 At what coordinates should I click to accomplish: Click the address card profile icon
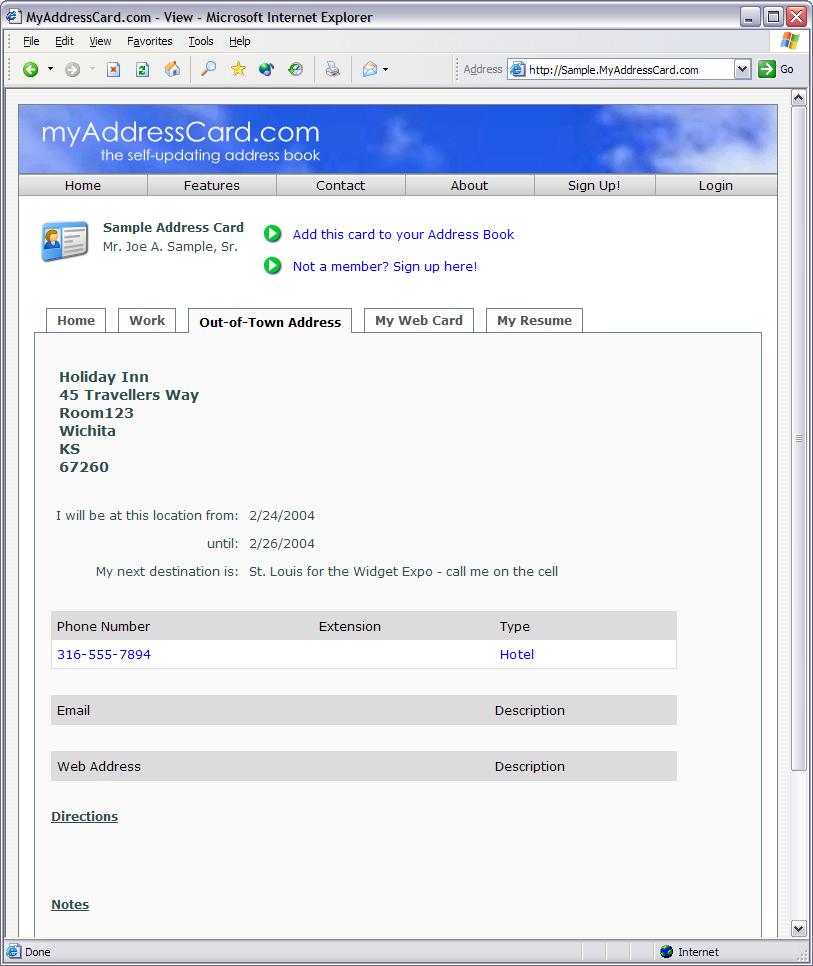65,241
